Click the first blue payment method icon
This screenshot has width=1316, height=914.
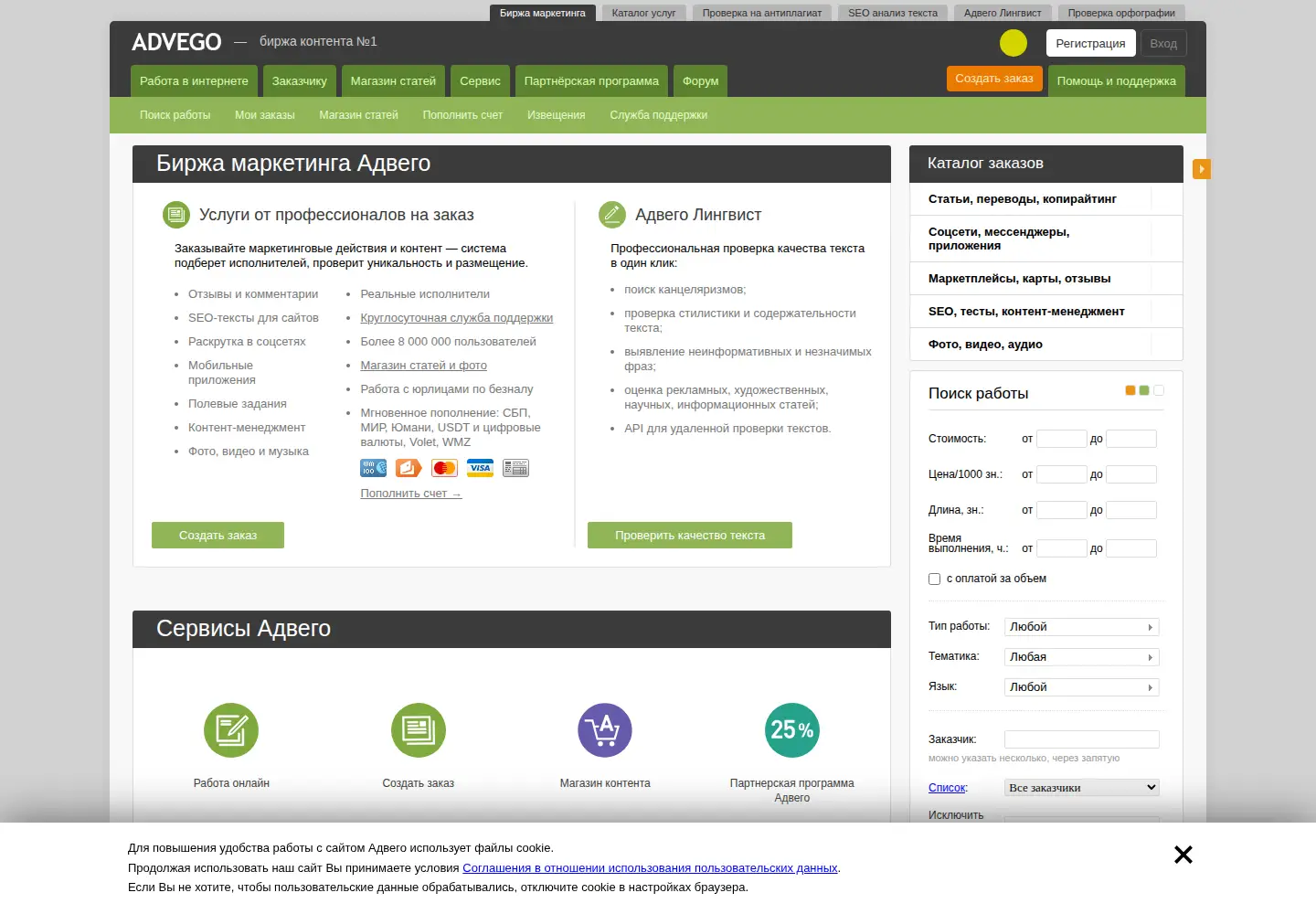point(374,468)
